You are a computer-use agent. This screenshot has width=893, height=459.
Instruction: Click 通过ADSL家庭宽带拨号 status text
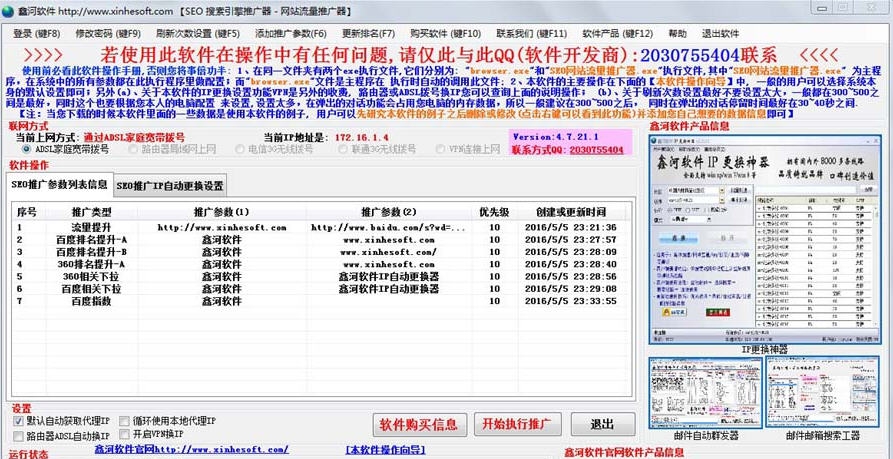point(134,137)
